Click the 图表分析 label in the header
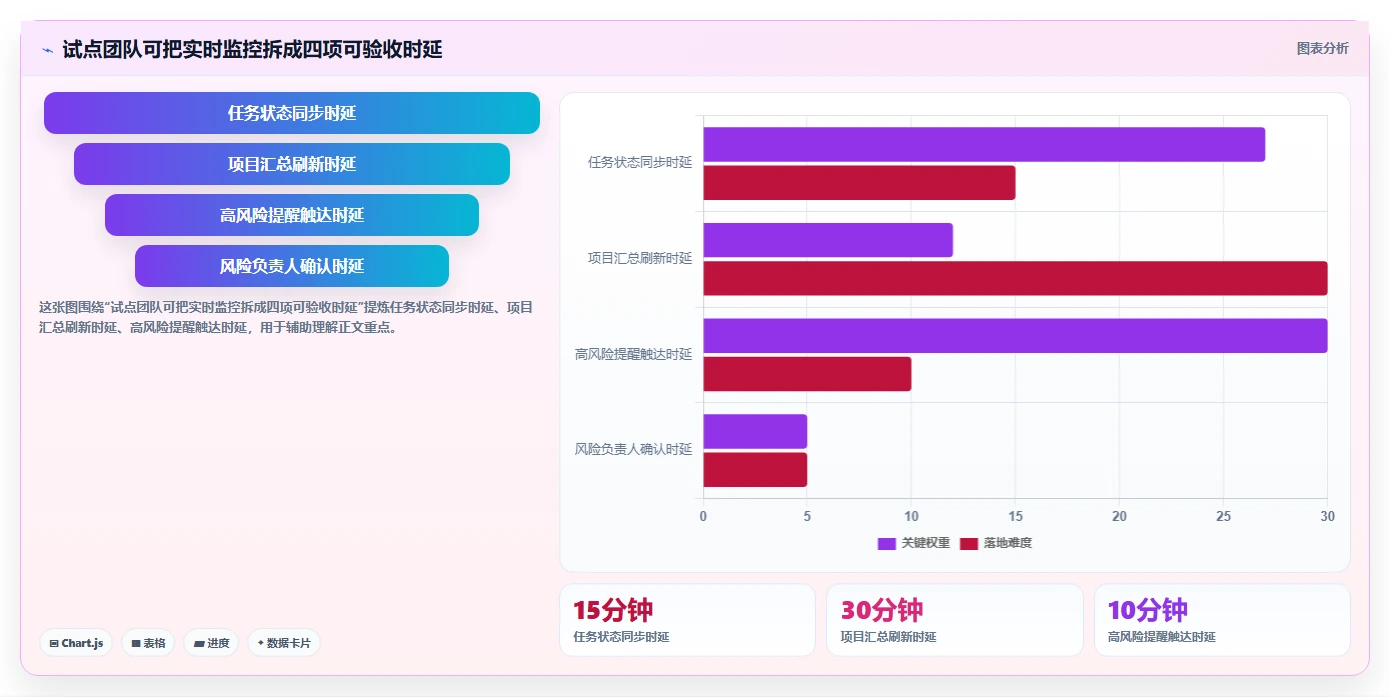This screenshot has width=1390, height=697. pyautogui.click(x=1322, y=48)
